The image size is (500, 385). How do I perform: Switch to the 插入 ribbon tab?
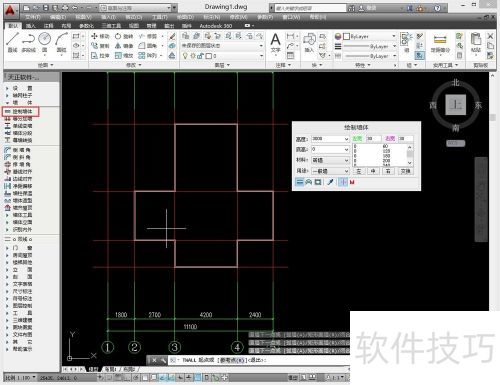[31, 26]
